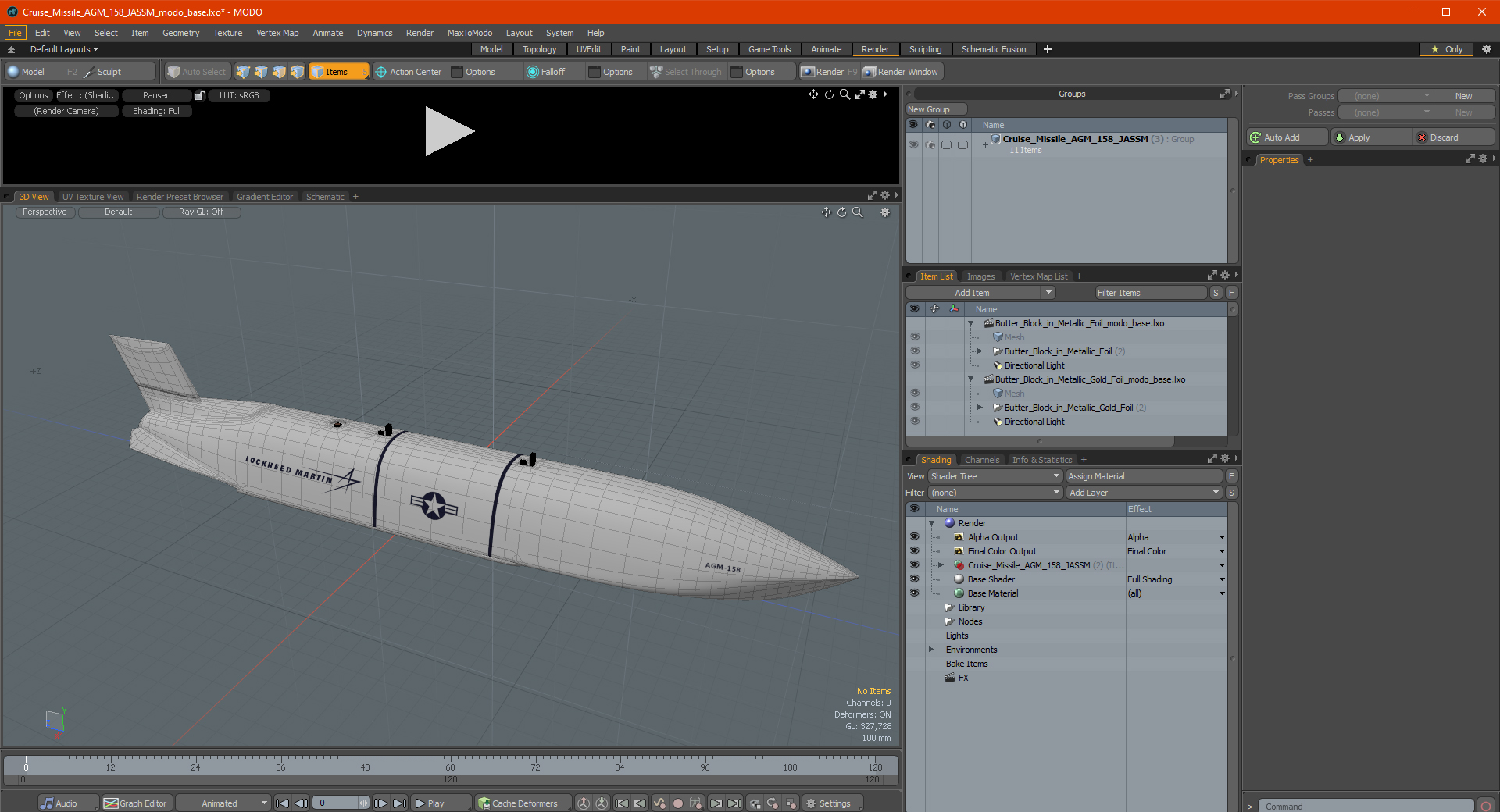1500x812 pixels.
Task: Click Apply button
Action: (x=1373, y=137)
